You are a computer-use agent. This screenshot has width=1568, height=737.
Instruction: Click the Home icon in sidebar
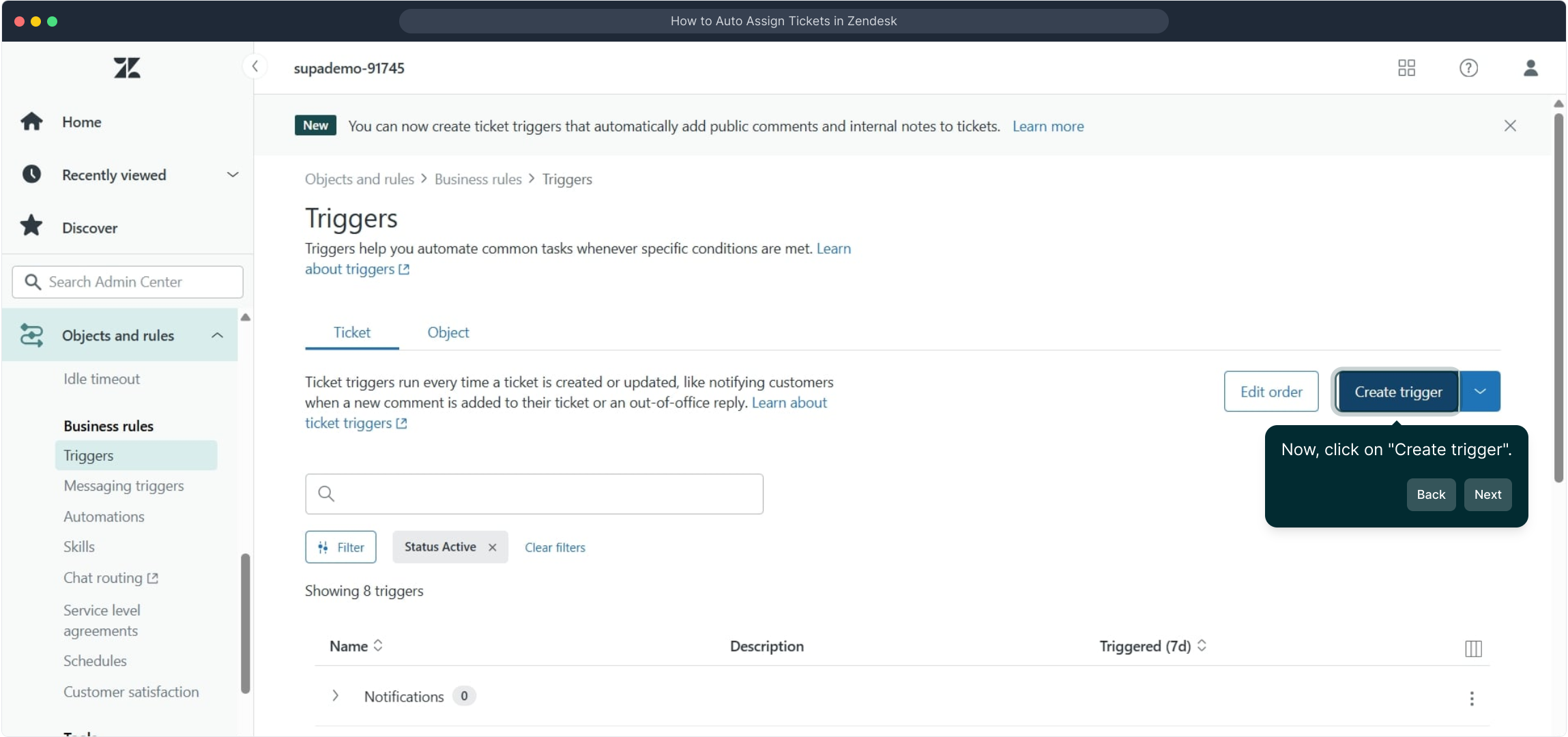(31, 122)
